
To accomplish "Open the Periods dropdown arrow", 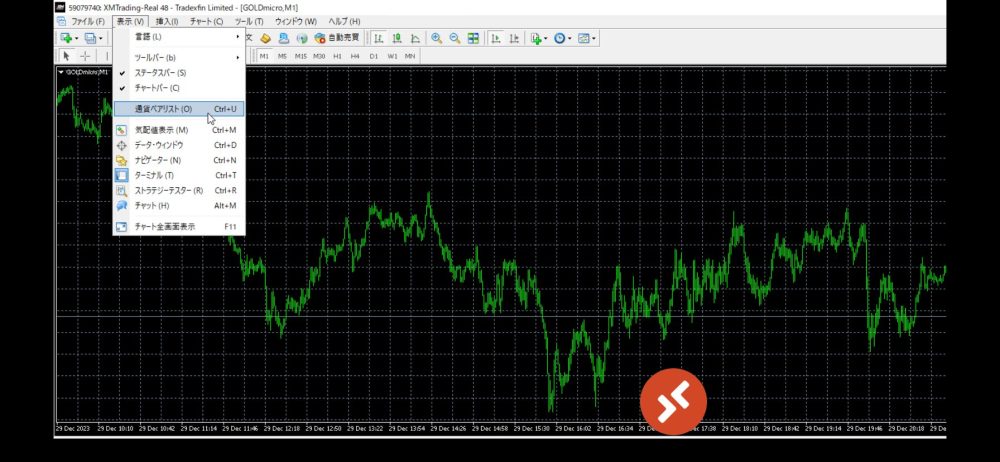I will point(570,38).
